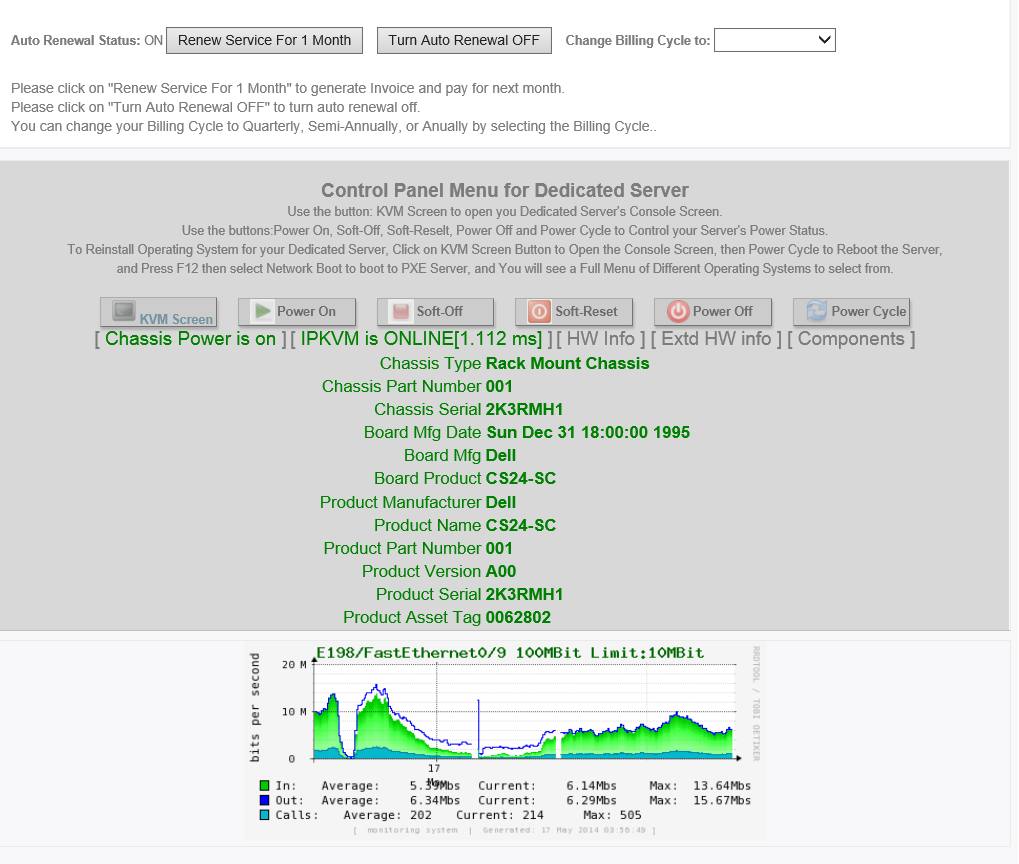Click the Product Asset Tag value 0062802

518,617
